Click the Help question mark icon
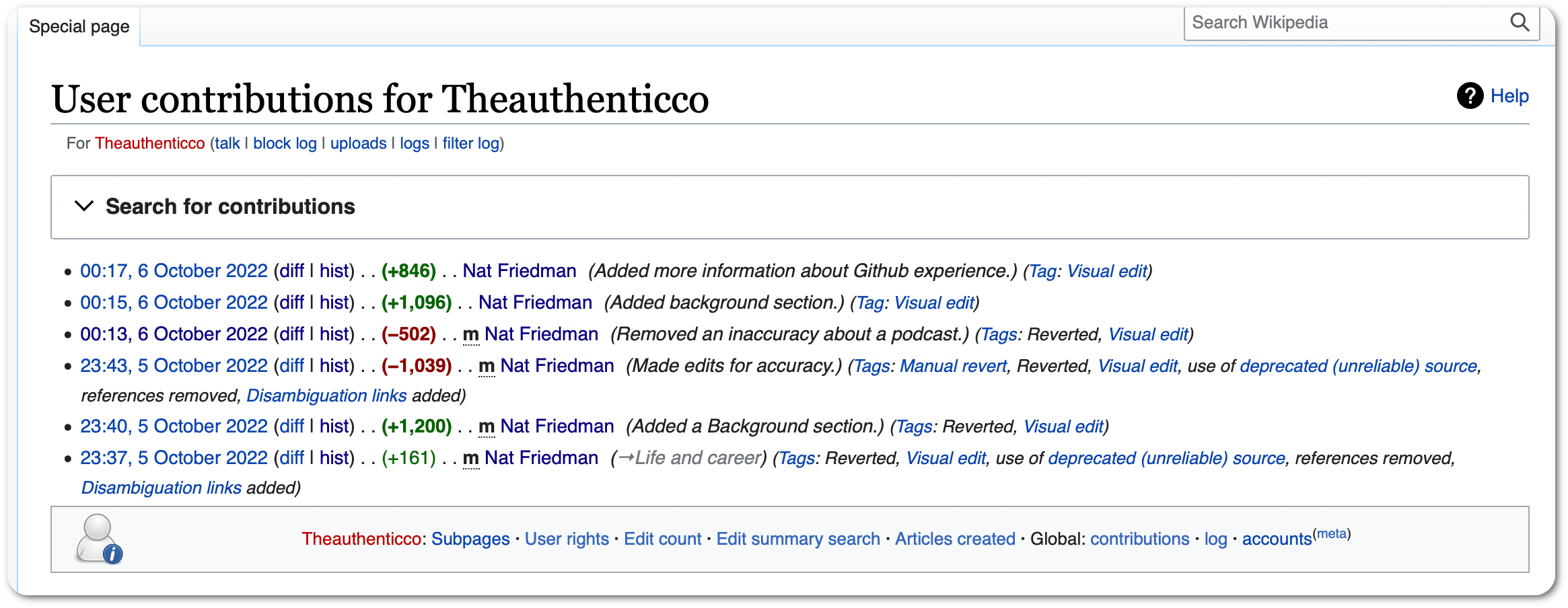 [x=1470, y=96]
